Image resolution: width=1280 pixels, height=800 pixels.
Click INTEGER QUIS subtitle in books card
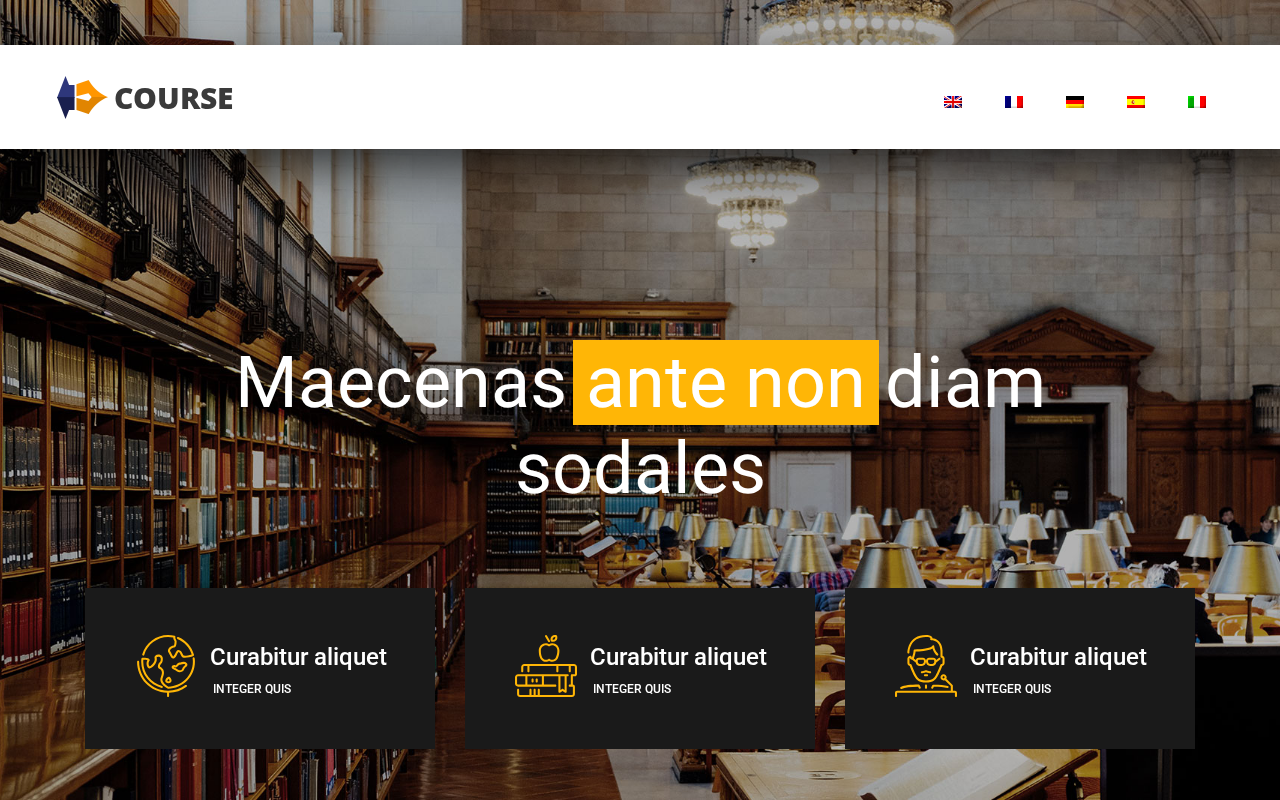[x=632, y=689]
